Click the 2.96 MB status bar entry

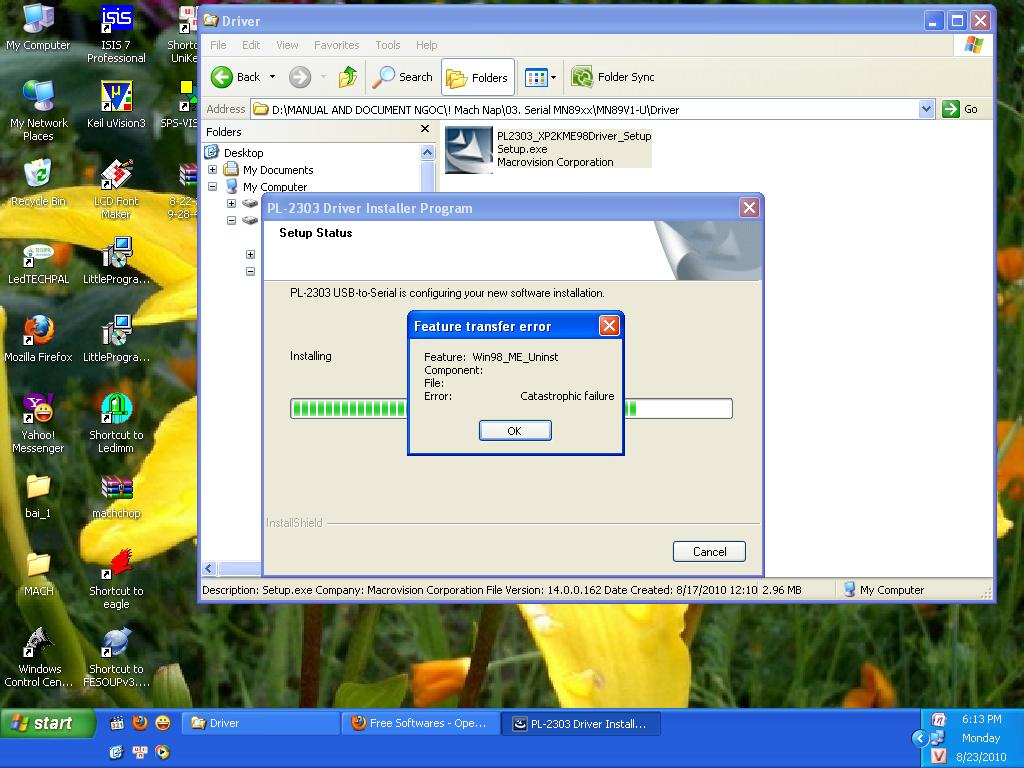tap(782, 590)
